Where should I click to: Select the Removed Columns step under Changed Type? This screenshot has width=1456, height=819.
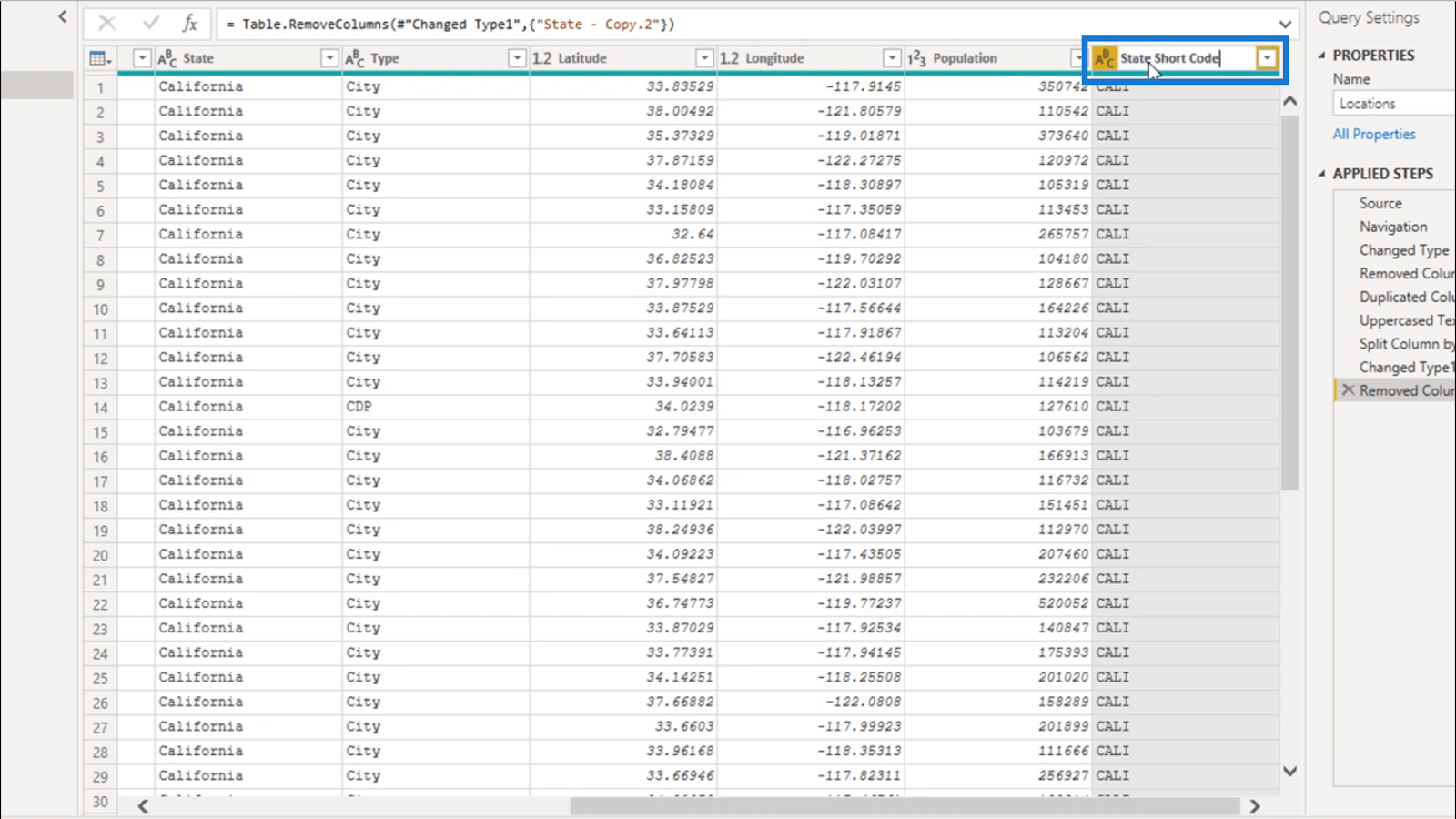point(1407,274)
